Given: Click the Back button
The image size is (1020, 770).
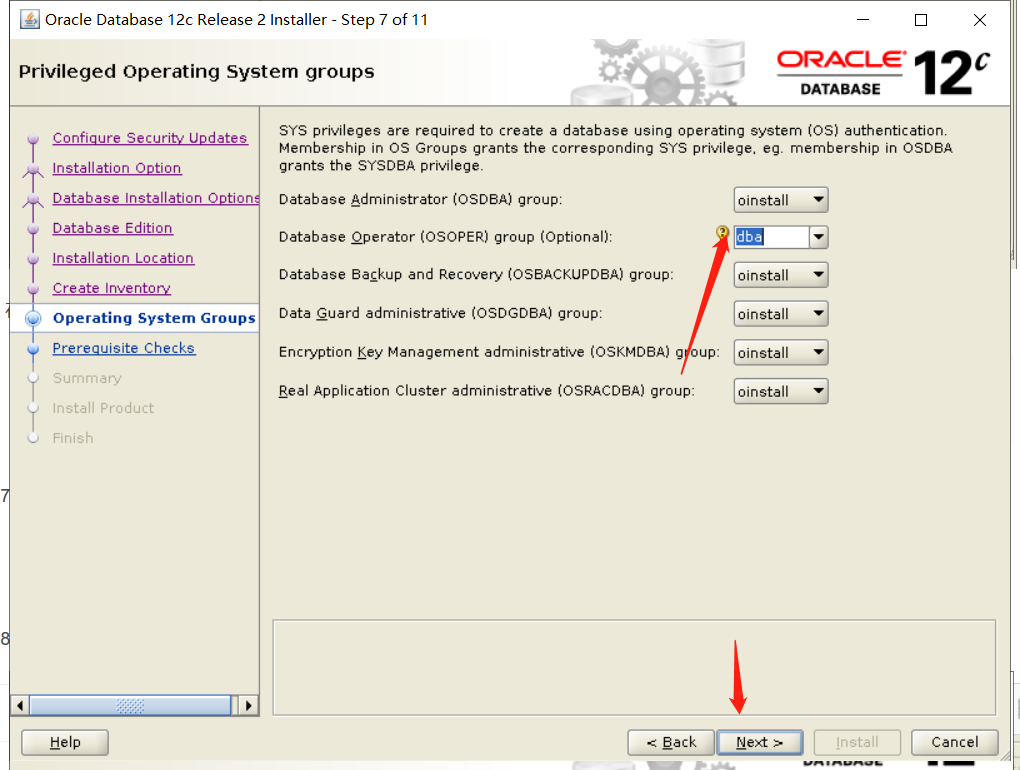Looking at the screenshot, I should click(670, 742).
